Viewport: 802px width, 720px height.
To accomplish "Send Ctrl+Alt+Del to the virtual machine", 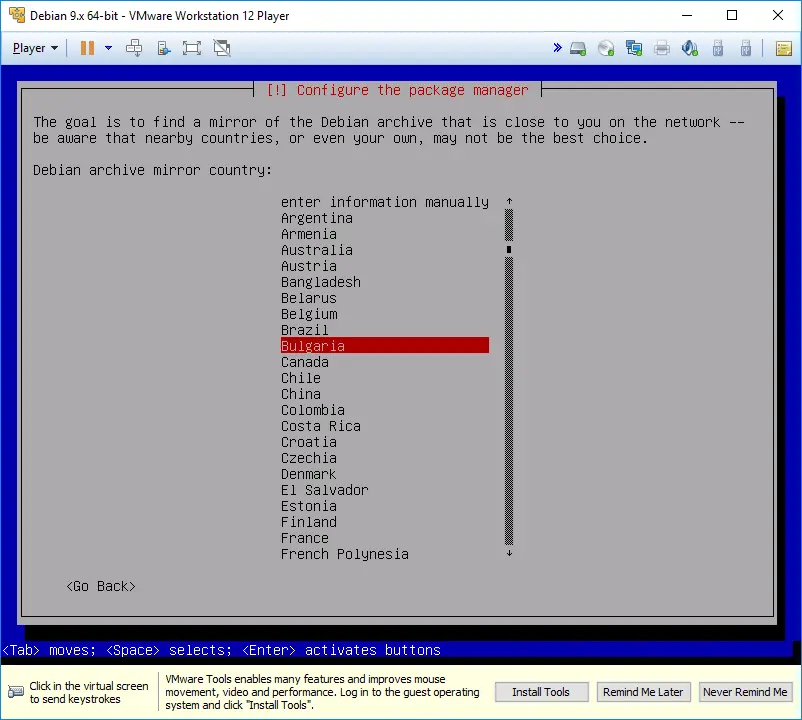I will pos(134,48).
